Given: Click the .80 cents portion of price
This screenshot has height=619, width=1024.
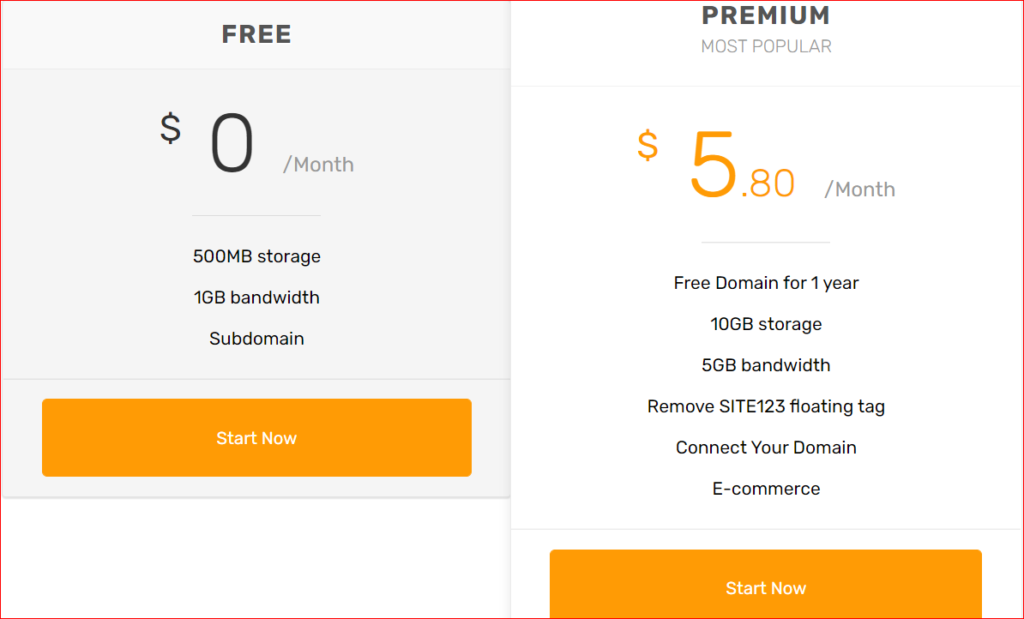Looking at the screenshot, I should [x=768, y=184].
